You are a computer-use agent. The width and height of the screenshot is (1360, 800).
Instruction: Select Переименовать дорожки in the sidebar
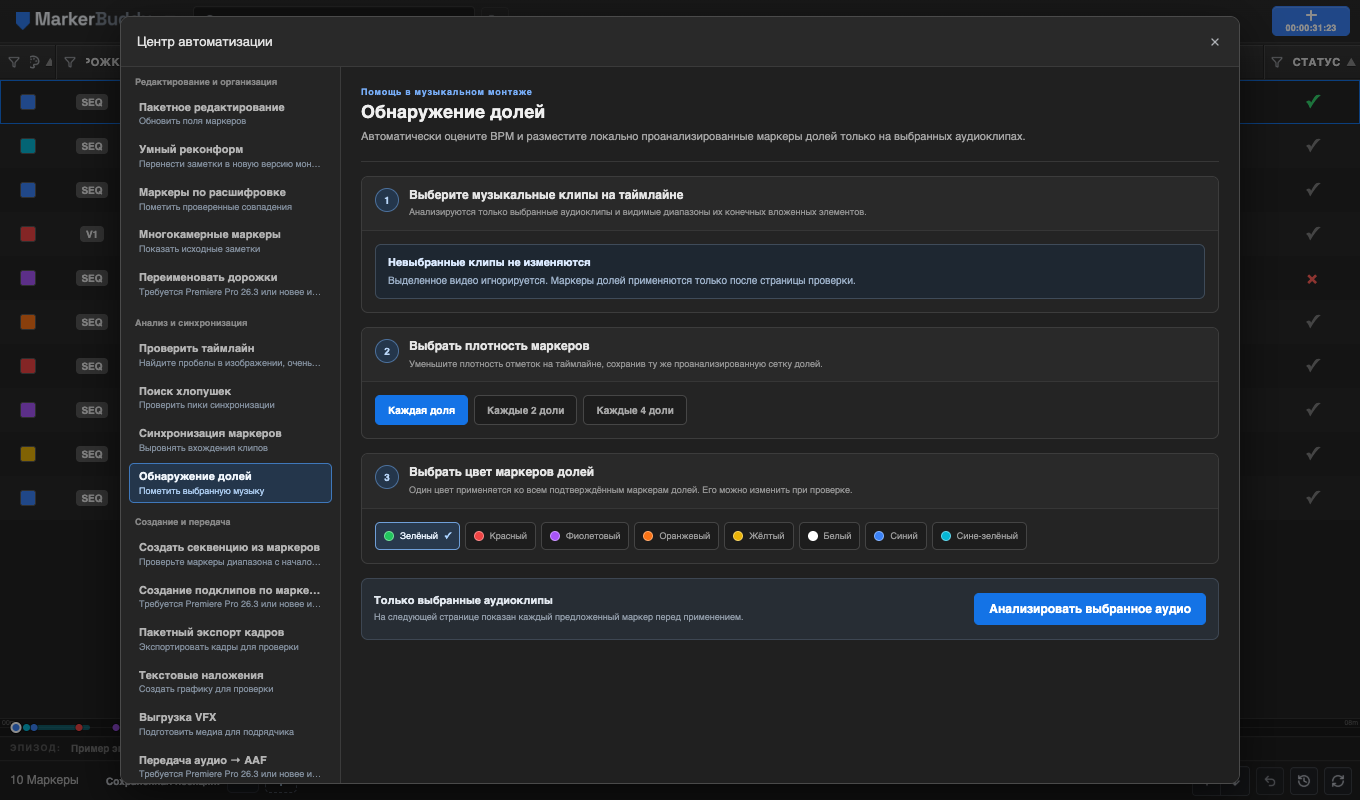230,284
